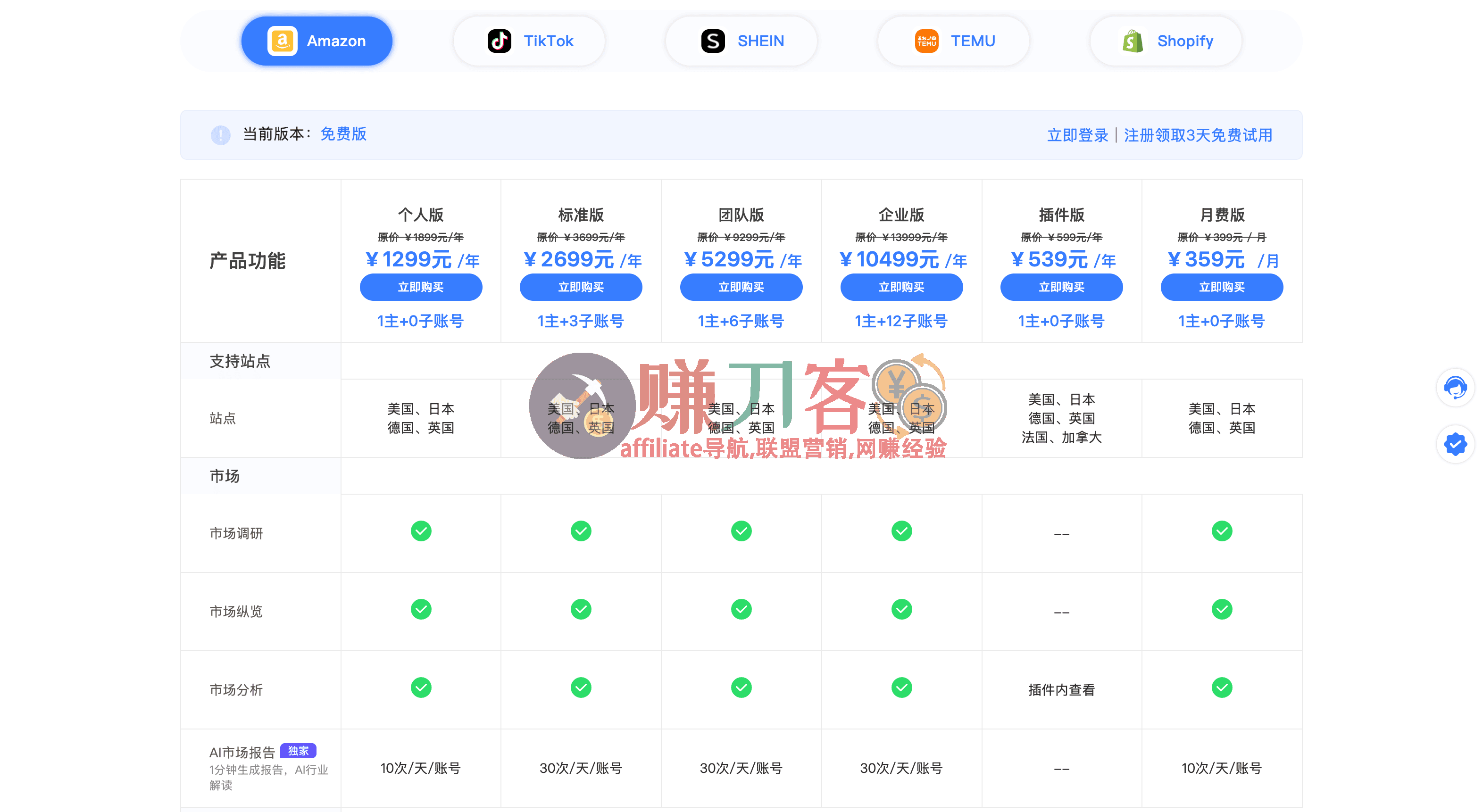Click 市场纵览 checkmark under 个人版
1483x812 pixels.
(421, 609)
